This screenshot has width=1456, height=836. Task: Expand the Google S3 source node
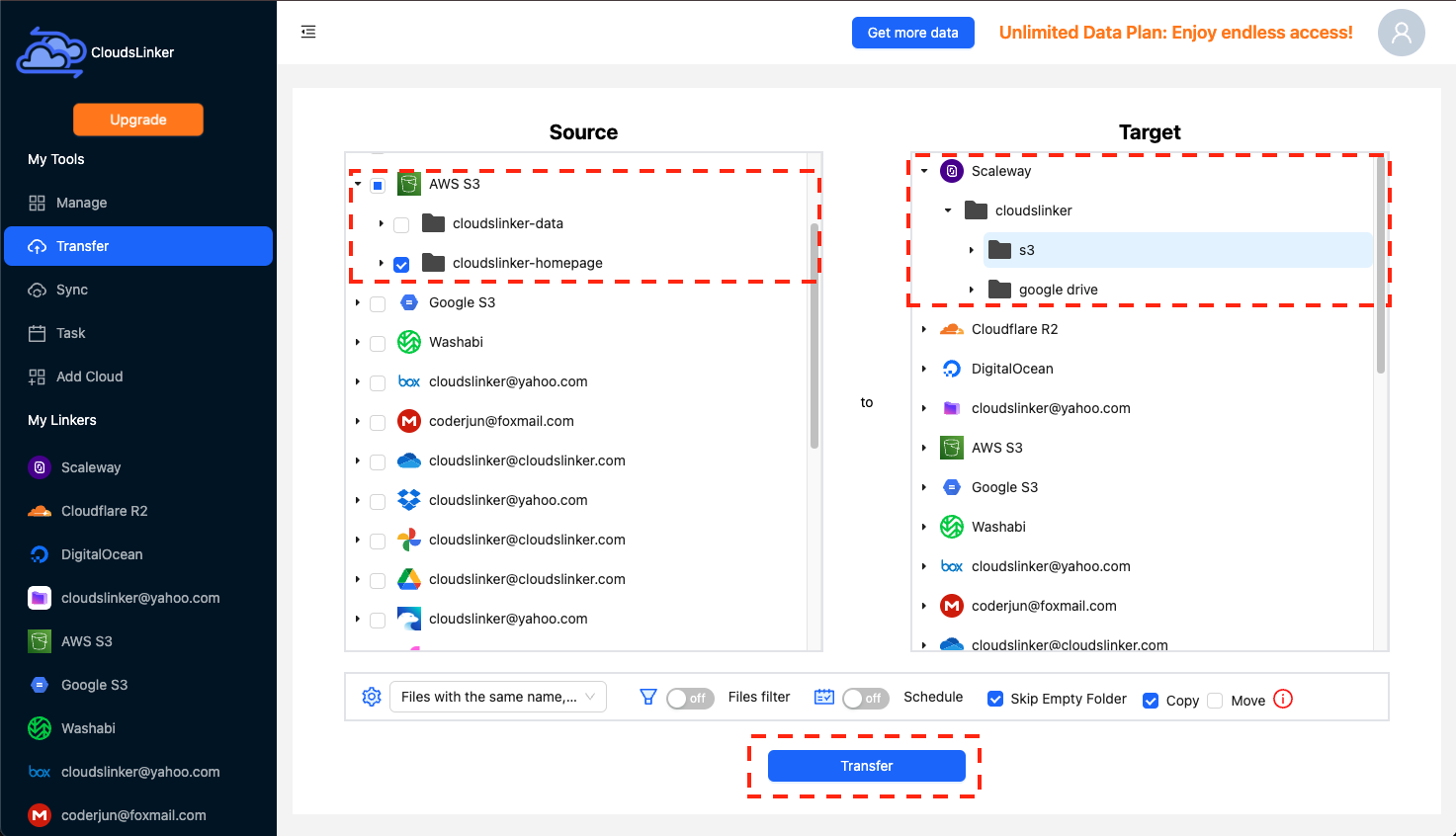357,302
